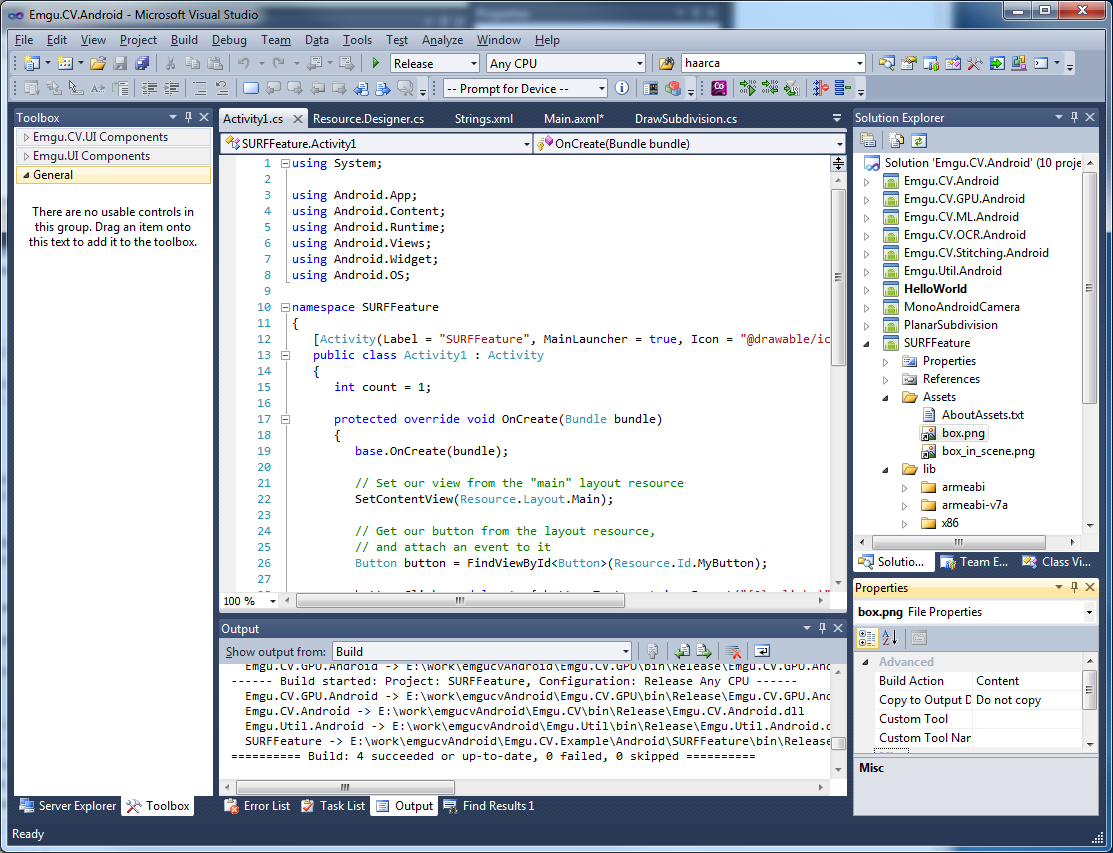Switch to the DrawSubdivision.cs tab
1113x853 pixels.
coord(686,119)
